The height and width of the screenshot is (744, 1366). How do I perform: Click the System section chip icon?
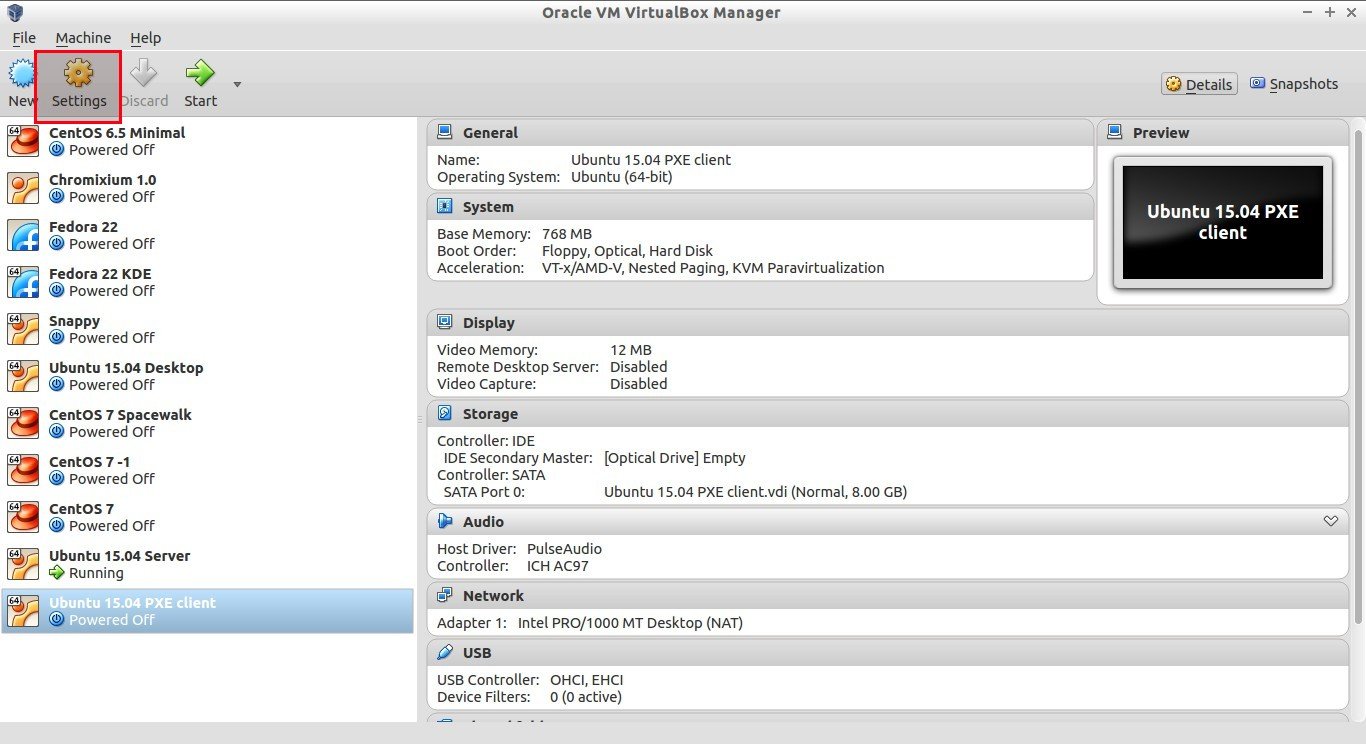pyautogui.click(x=444, y=206)
